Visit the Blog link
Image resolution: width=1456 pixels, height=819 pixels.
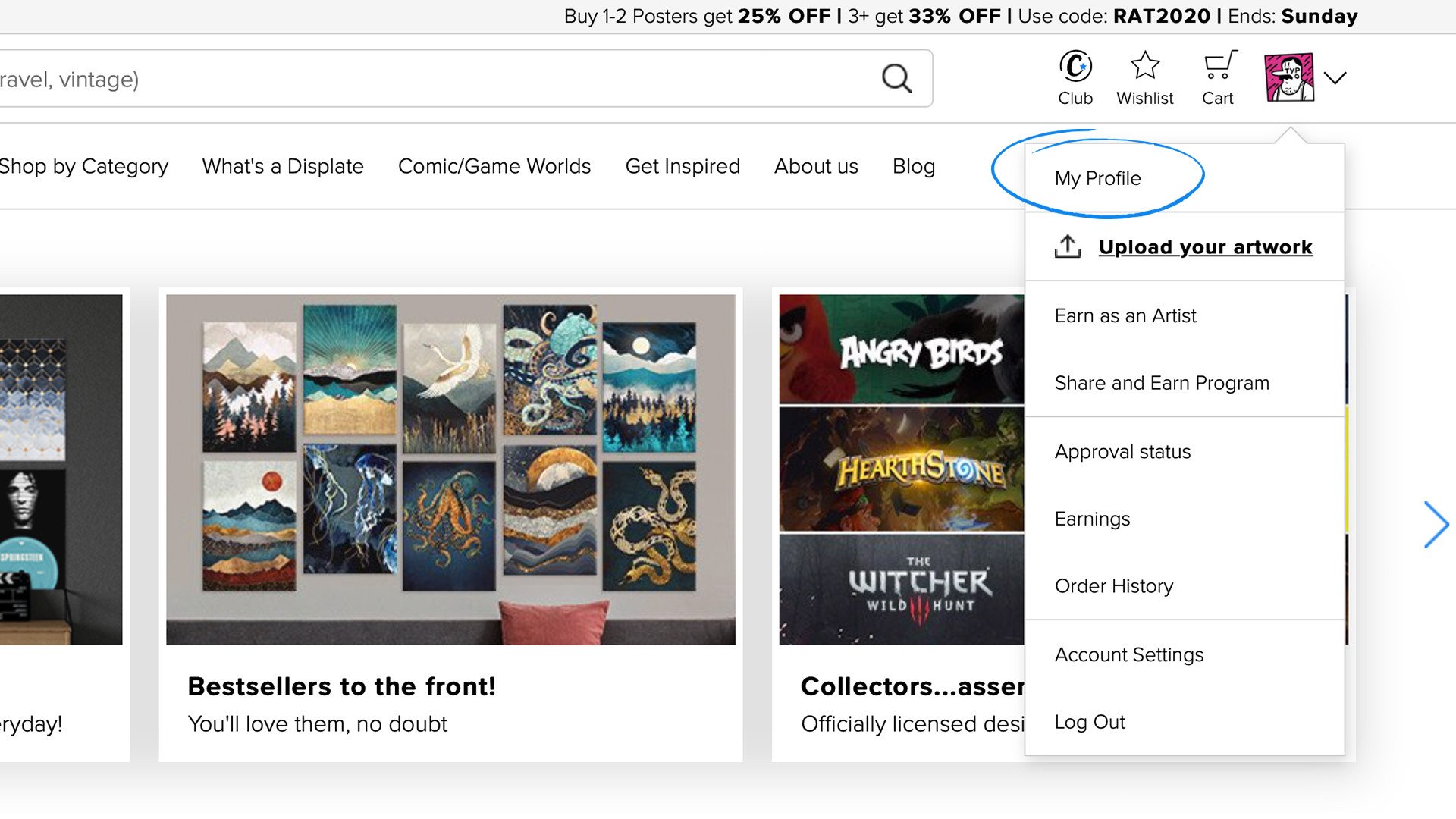point(914,166)
